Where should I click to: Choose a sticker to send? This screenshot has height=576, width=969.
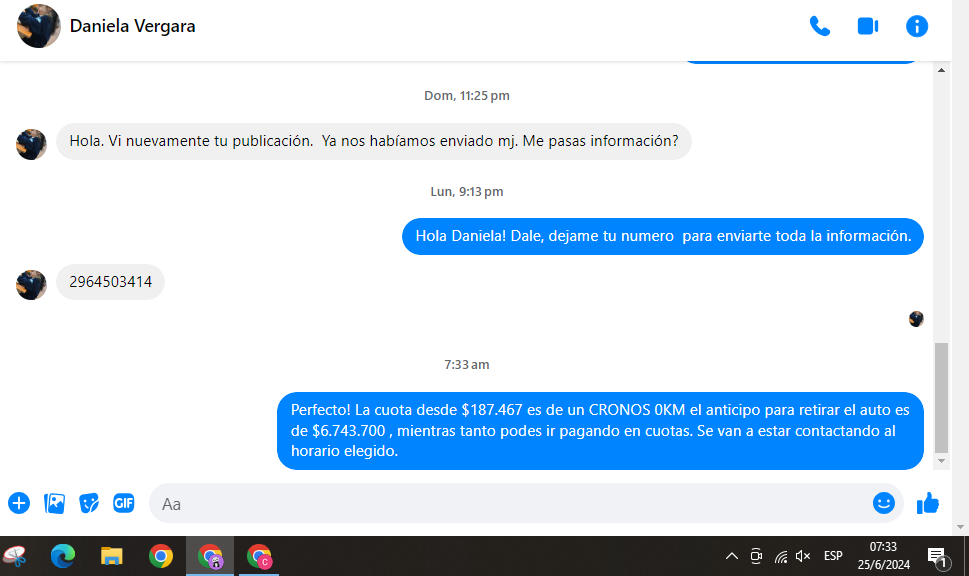(89, 503)
